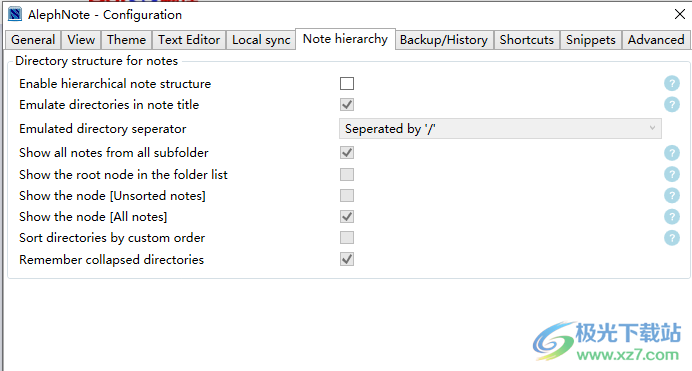Open the Emulated directory seperator dropdown
The width and height of the screenshot is (692, 371).
(500, 128)
